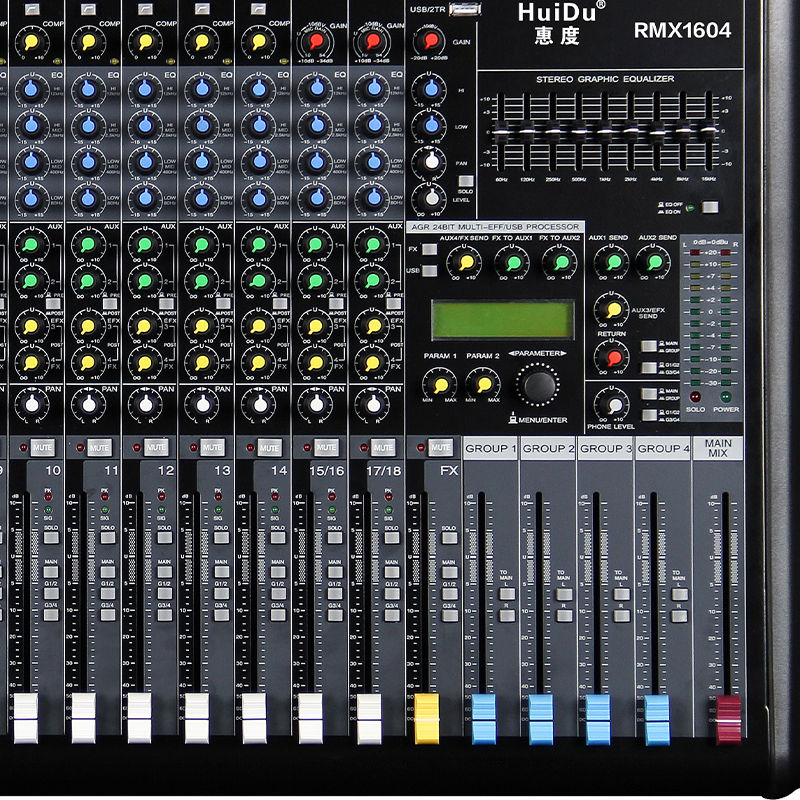Click the green LCD display
The height and width of the screenshot is (800, 800).
[x=502, y=319]
